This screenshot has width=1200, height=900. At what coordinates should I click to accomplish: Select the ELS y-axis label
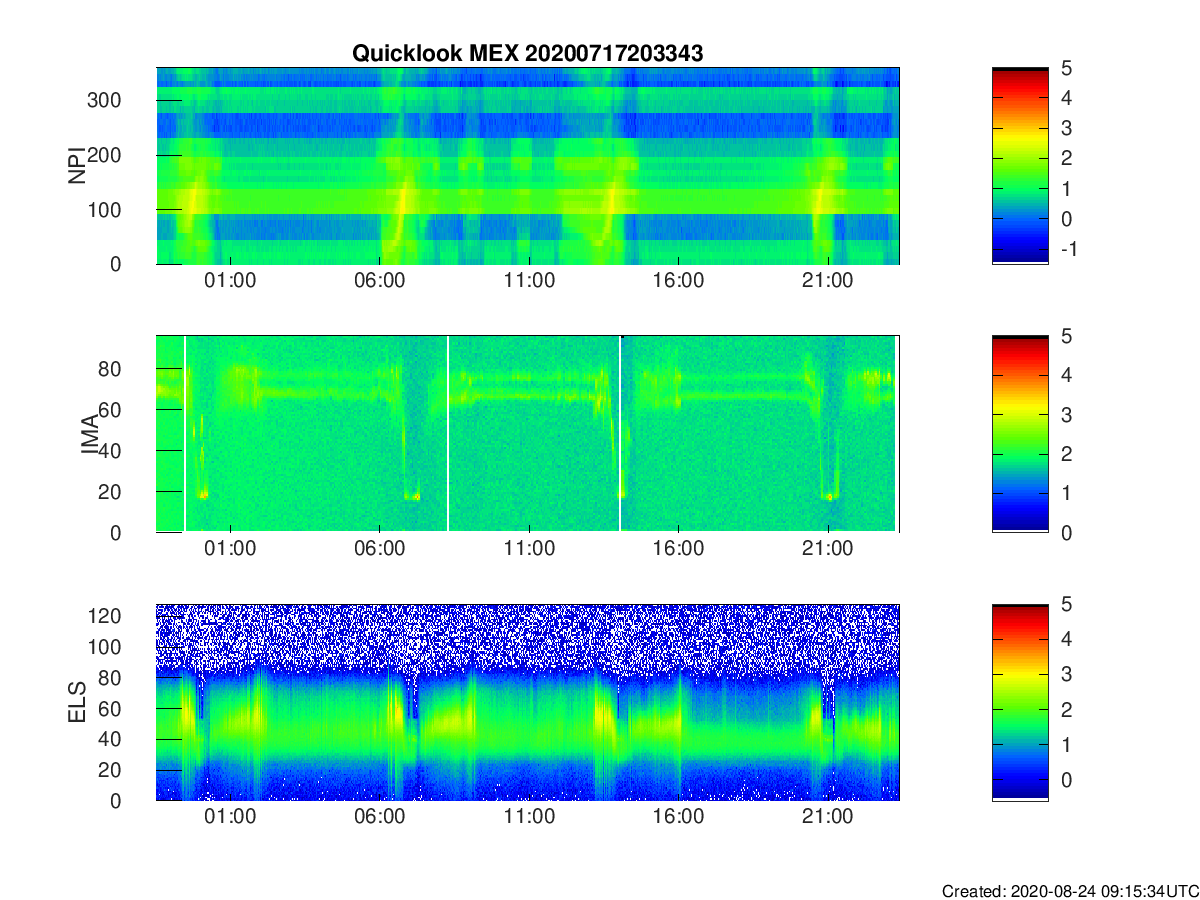(x=76, y=702)
